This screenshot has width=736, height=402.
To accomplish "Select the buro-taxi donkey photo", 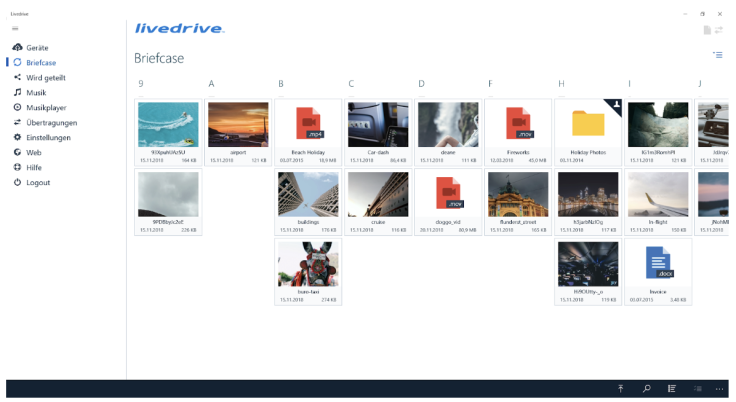I will [308, 264].
